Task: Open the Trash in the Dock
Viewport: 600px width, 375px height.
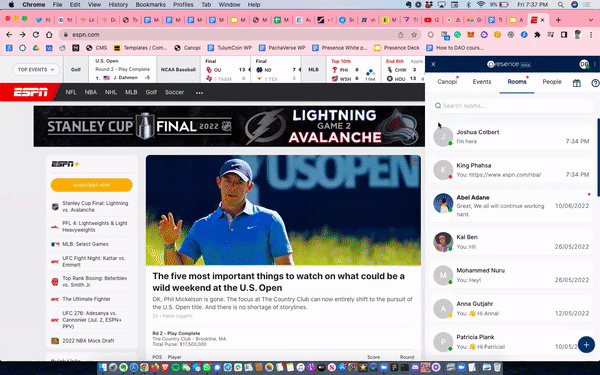Action: (x=497, y=367)
